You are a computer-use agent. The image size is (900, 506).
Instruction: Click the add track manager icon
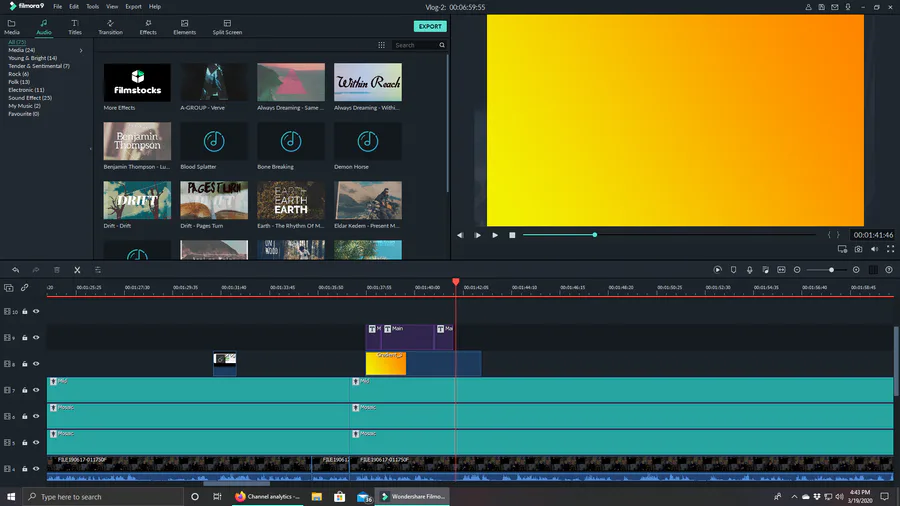pos(9,287)
